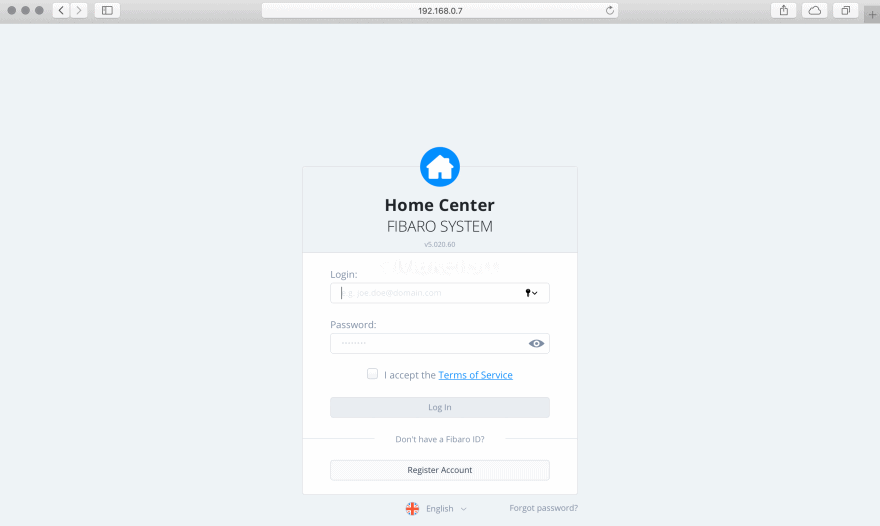The height and width of the screenshot is (526, 880).
Task: Check the Terms of Service checkbox
Action: point(372,374)
